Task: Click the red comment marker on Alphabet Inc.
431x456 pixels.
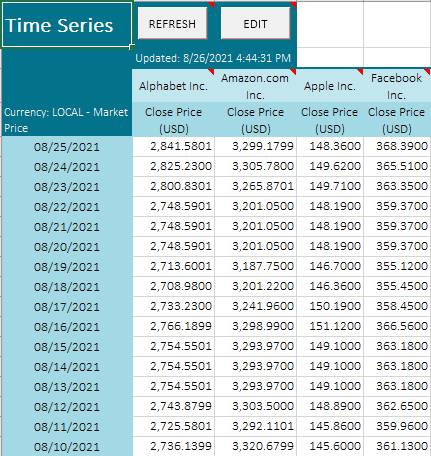Action: pyautogui.click(x=211, y=71)
